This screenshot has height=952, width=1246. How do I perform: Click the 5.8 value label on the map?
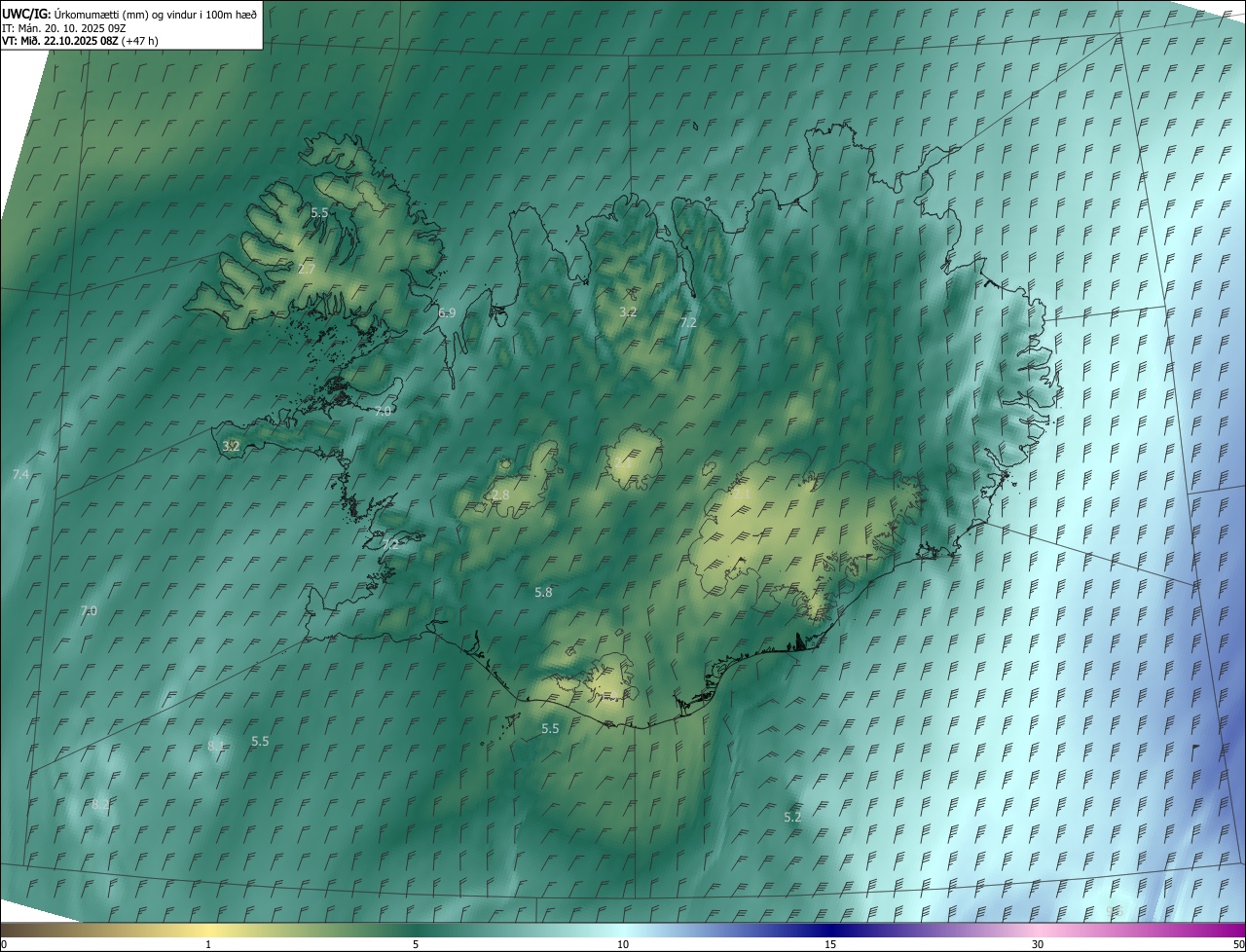[x=543, y=592]
